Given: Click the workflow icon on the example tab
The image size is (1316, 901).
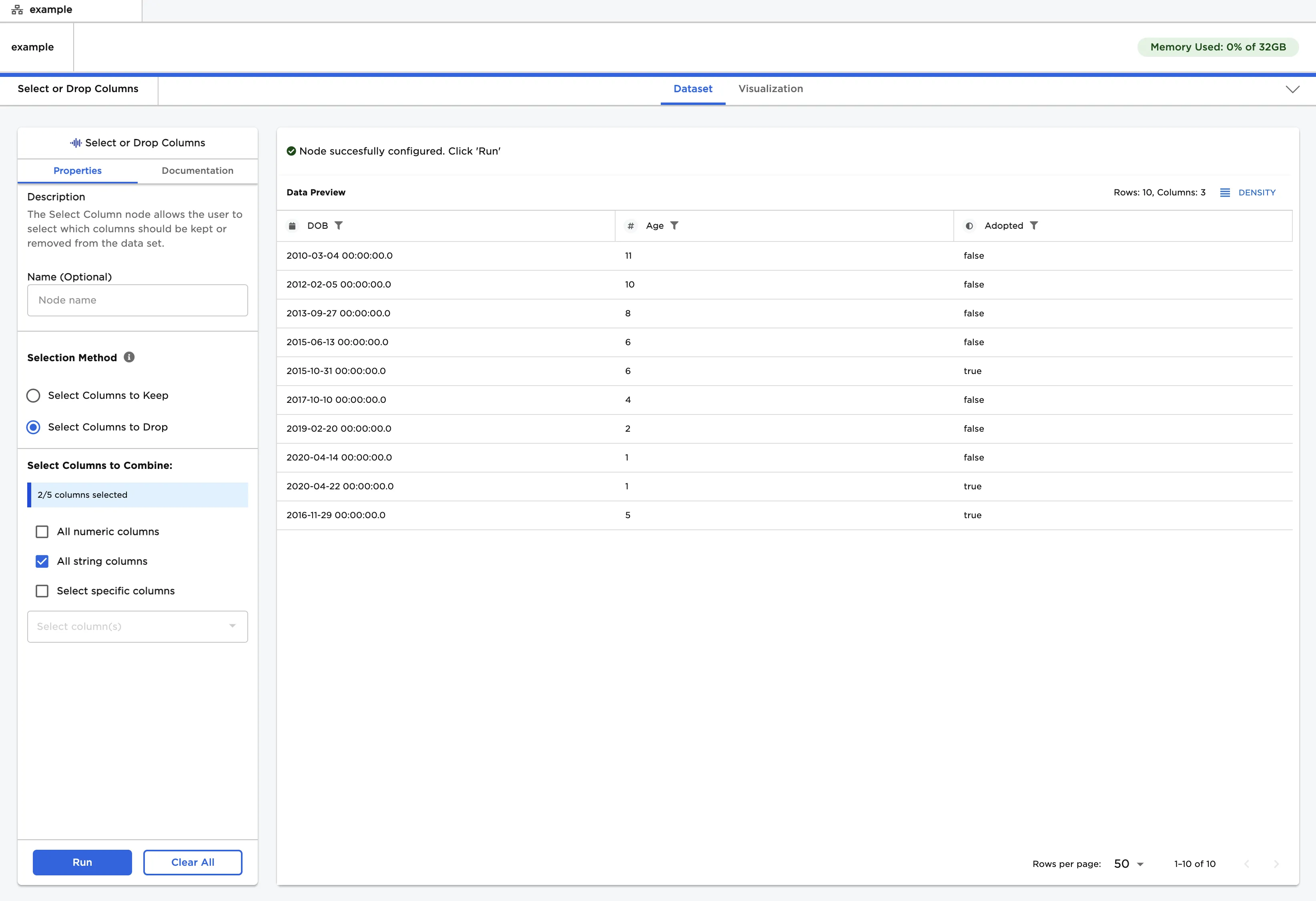Looking at the screenshot, I should pyautogui.click(x=16, y=9).
